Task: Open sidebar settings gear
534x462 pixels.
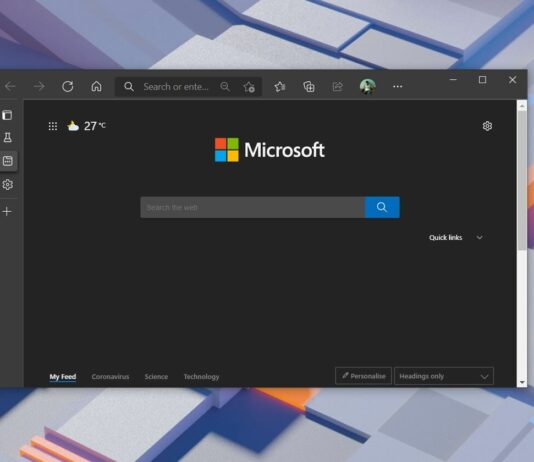Action: point(7,185)
